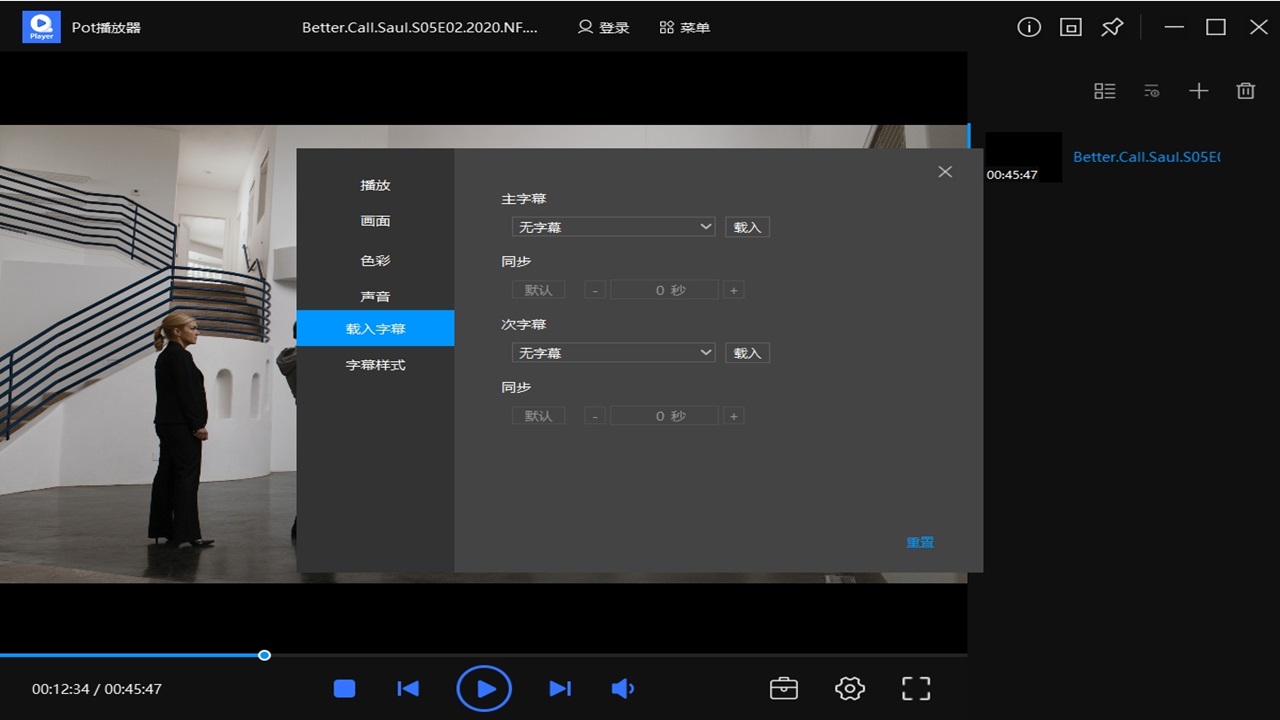Viewport: 1280px width, 720px height.
Task: Click the 载入 button for main subtitles
Action: pyautogui.click(x=747, y=226)
